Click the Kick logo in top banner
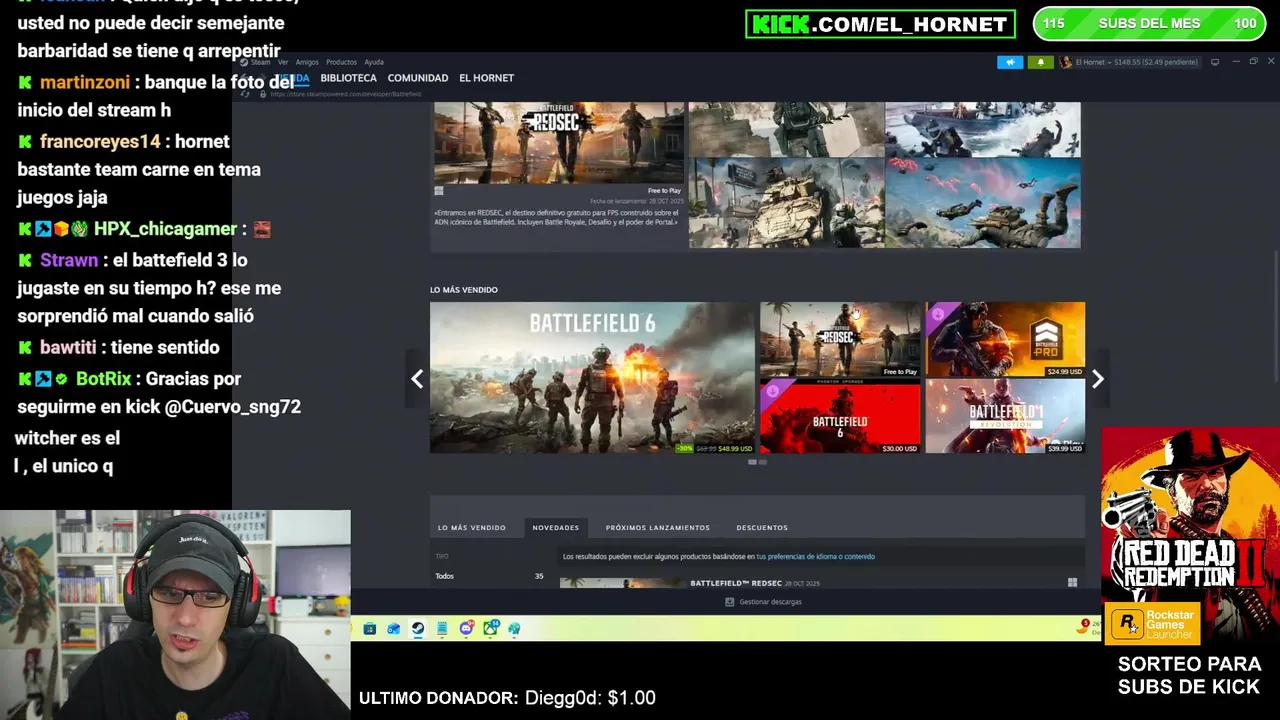This screenshot has height=720, width=1280. pos(780,24)
